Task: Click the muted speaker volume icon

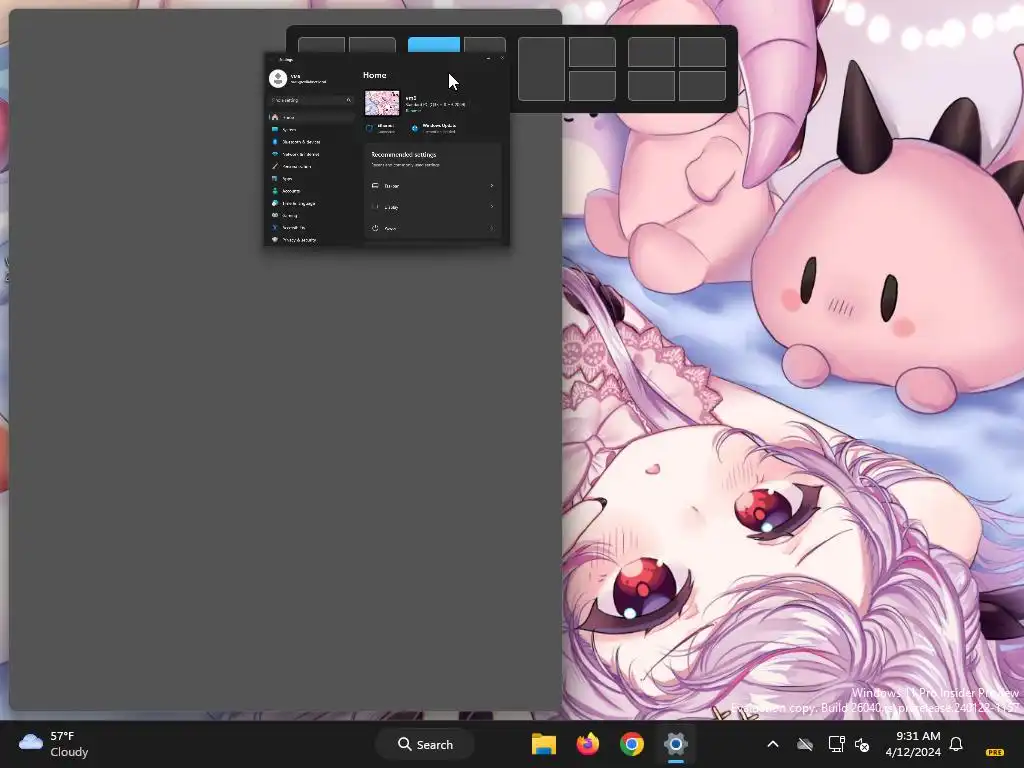Action: pyautogui.click(x=862, y=745)
